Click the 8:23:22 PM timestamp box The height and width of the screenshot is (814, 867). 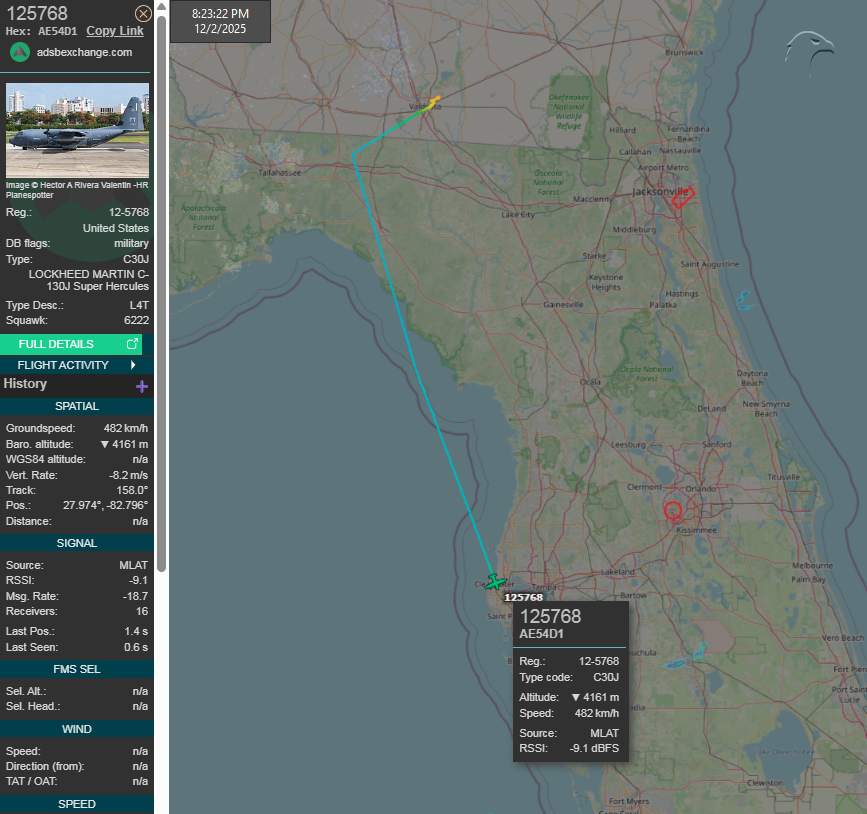pyautogui.click(x=220, y=21)
